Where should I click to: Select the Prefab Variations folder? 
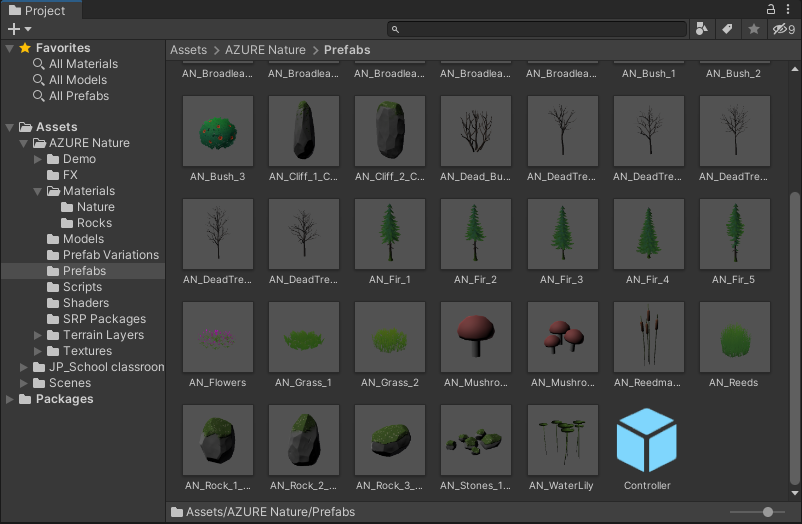[103, 255]
